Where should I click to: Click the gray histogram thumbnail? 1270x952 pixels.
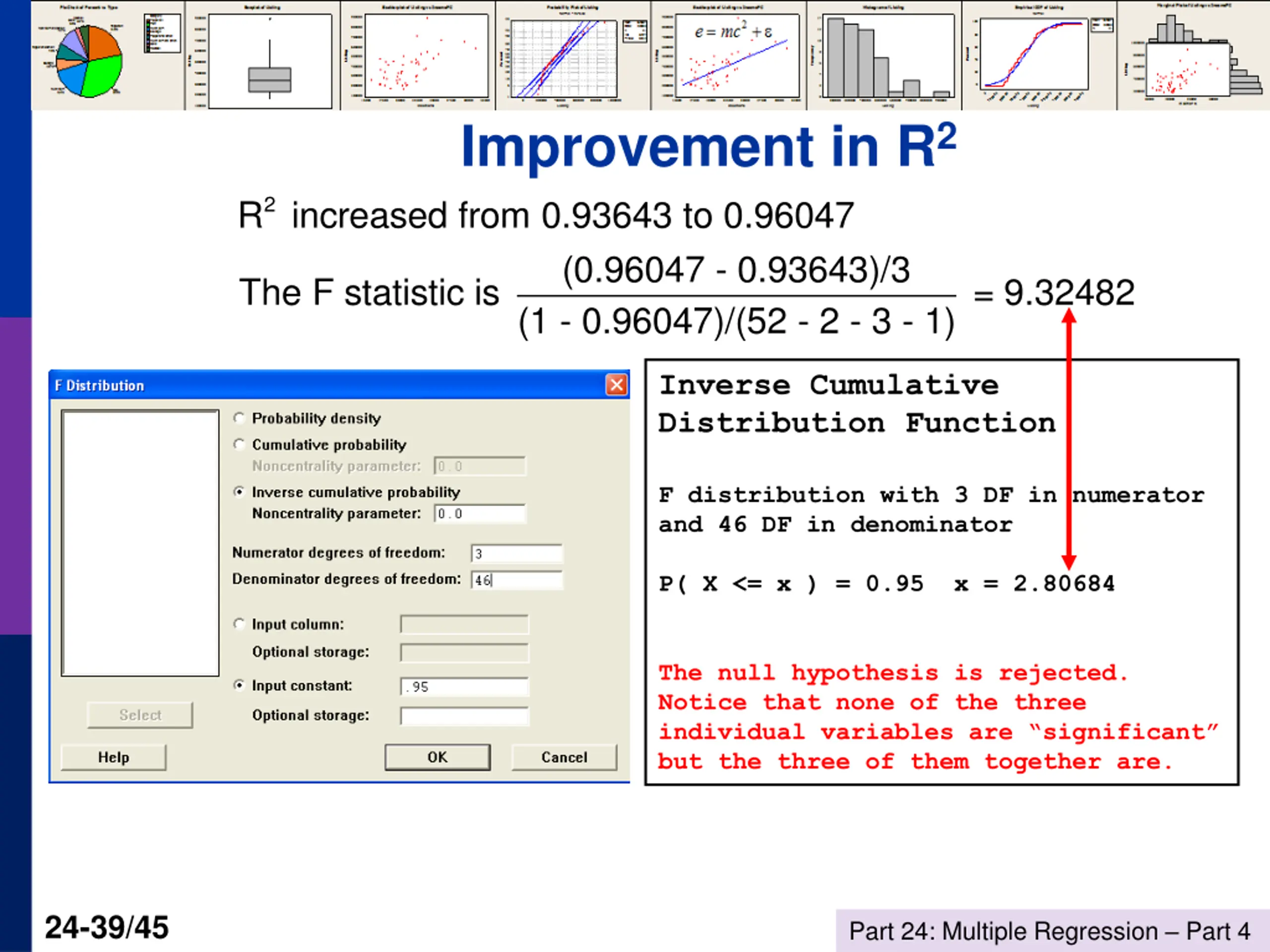point(885,56)
